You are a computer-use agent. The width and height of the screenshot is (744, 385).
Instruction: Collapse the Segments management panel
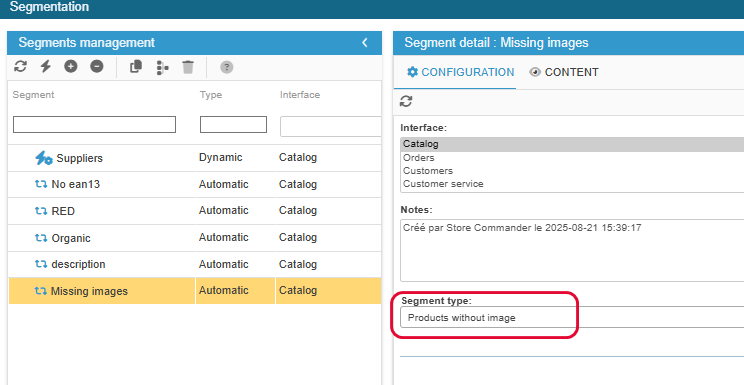(364, 43)
